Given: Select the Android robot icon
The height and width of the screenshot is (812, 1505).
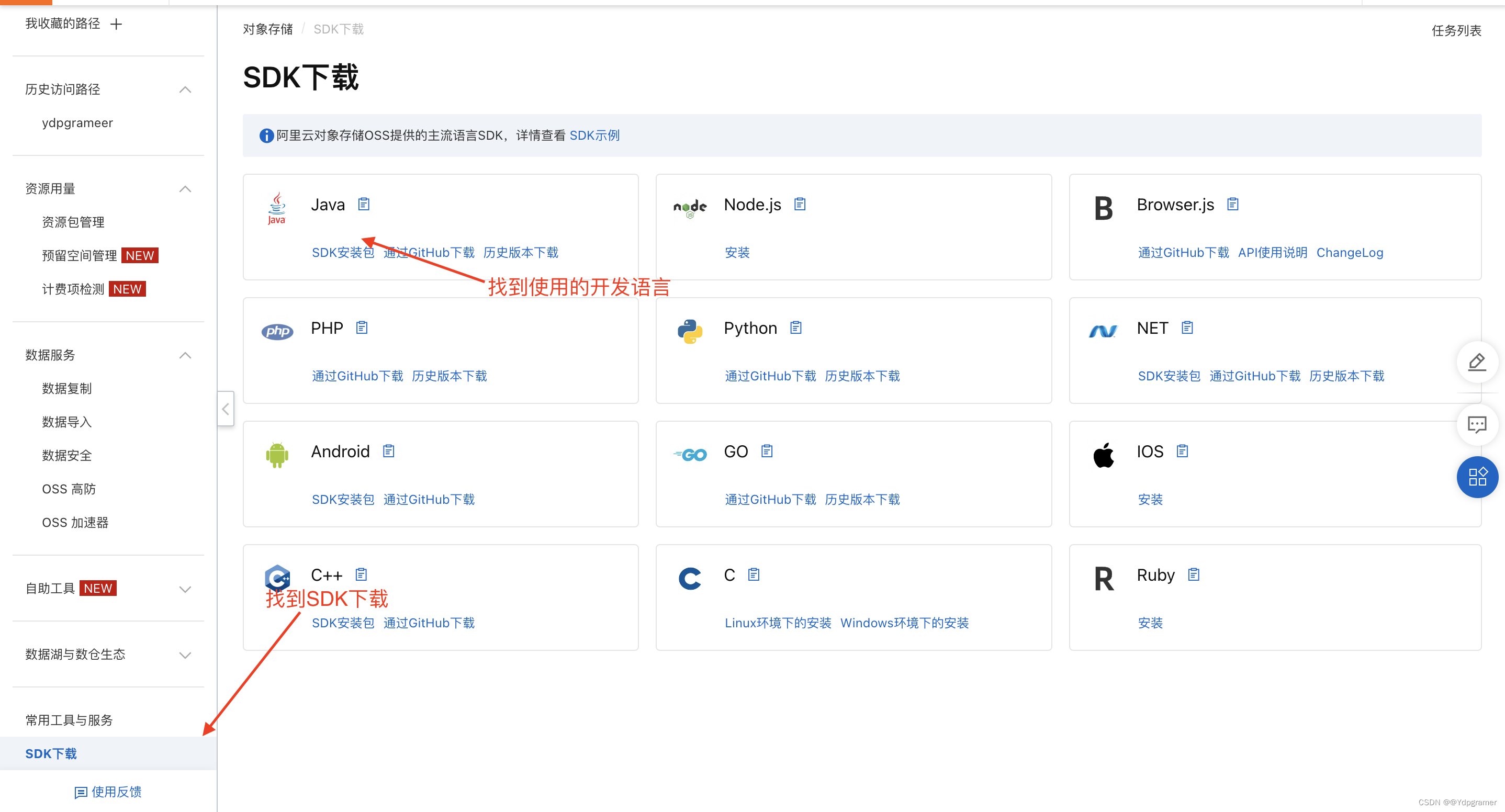Looking at the screenshot, I should point(277,455).
